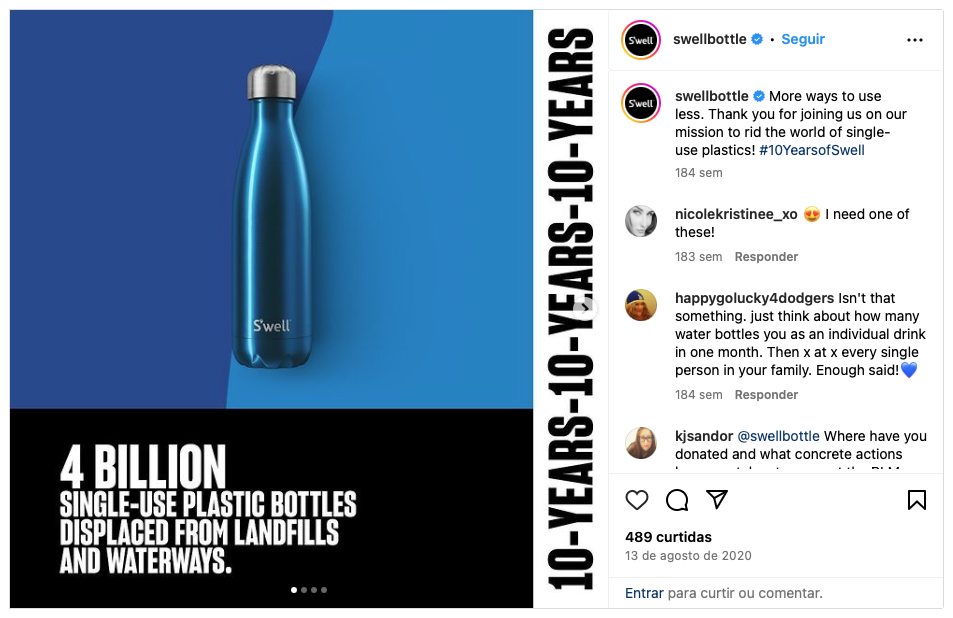Like the post using the heart icon
Image resolution: width=953 pixels, height=618 pixels.
tap(637, 500)
